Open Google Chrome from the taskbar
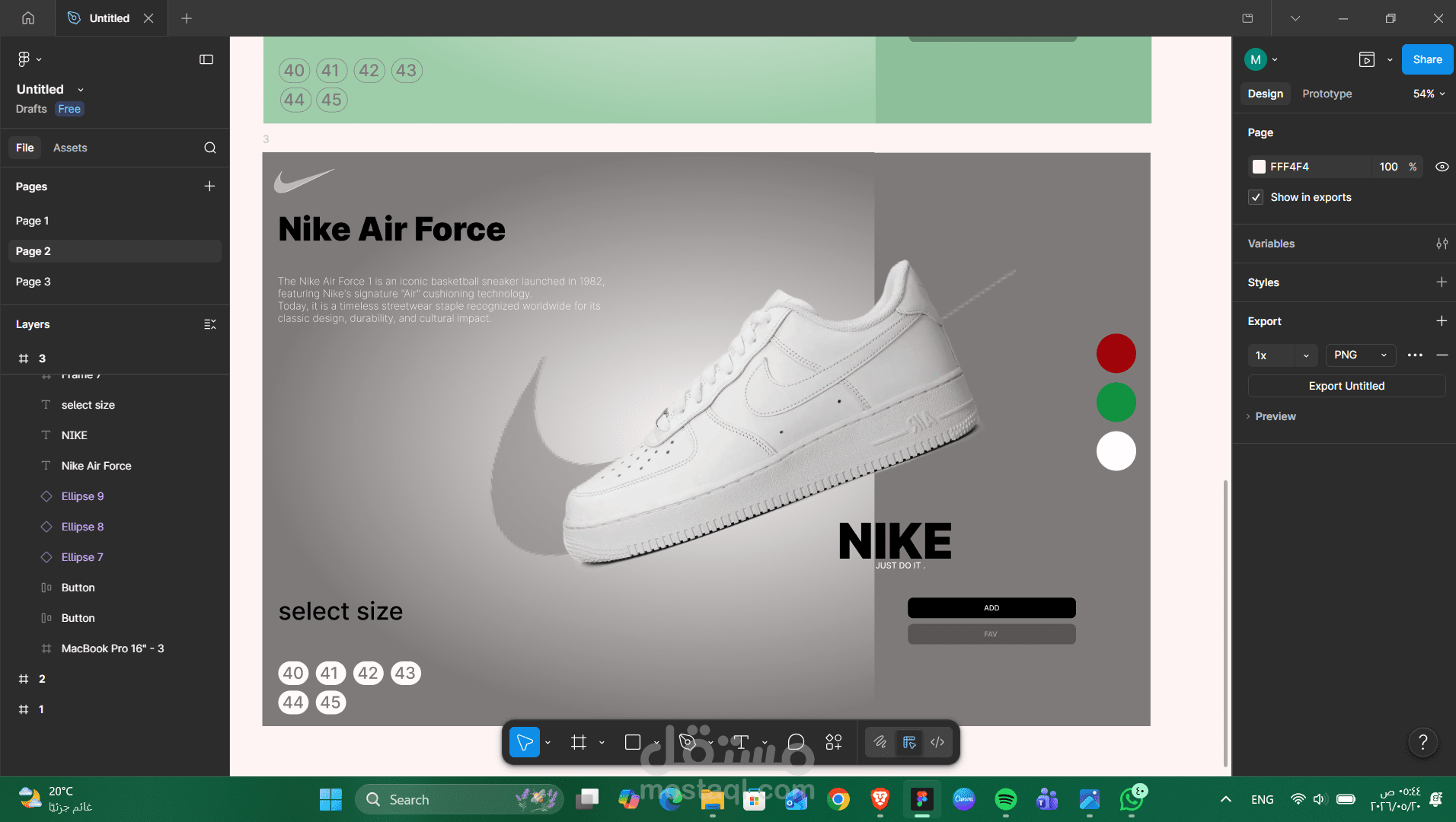The height and width of the screenshot is (822, 1456). click(838, 799)
